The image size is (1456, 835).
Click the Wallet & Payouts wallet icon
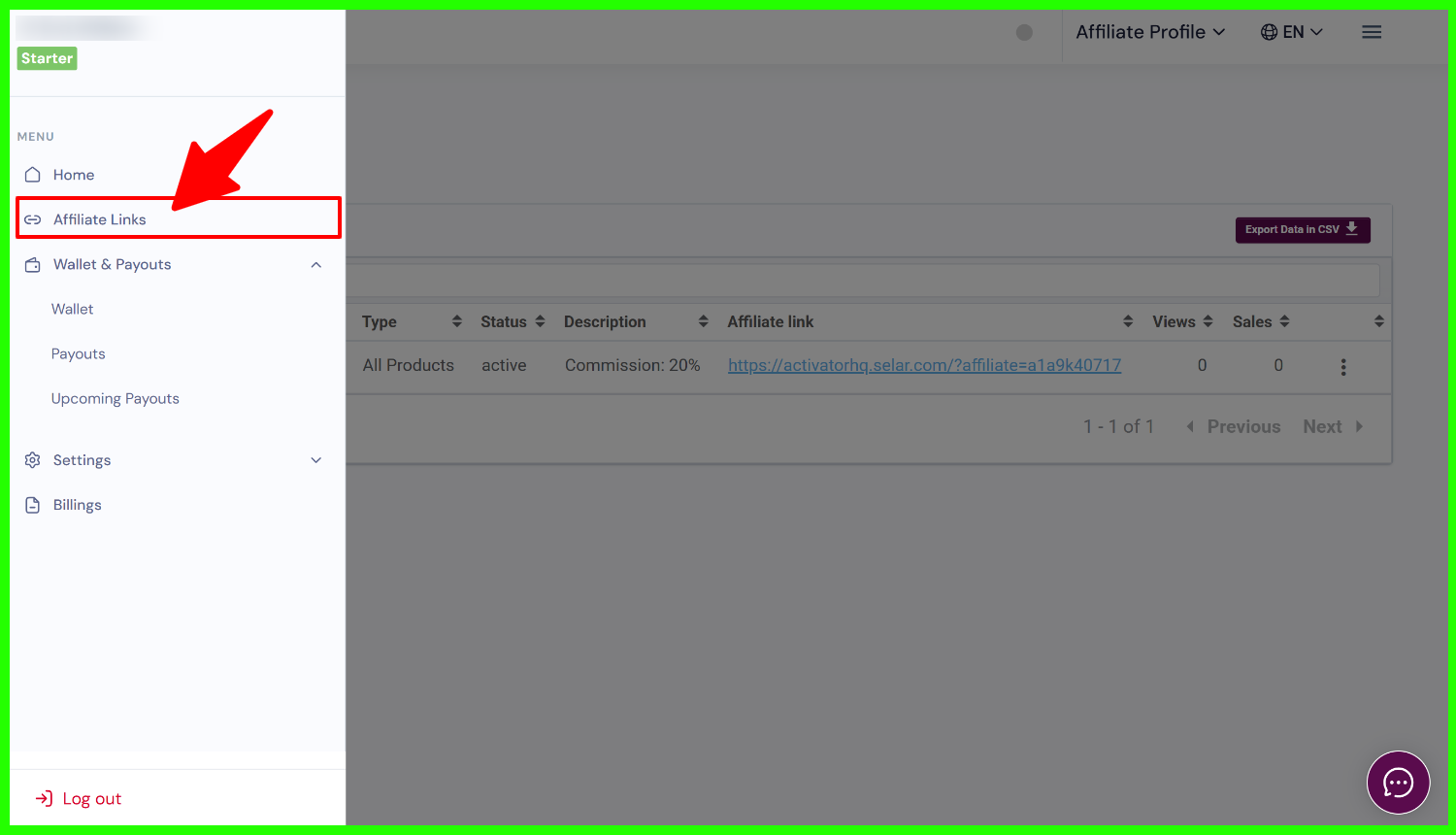pyautogui.click(x=33, y=265)
